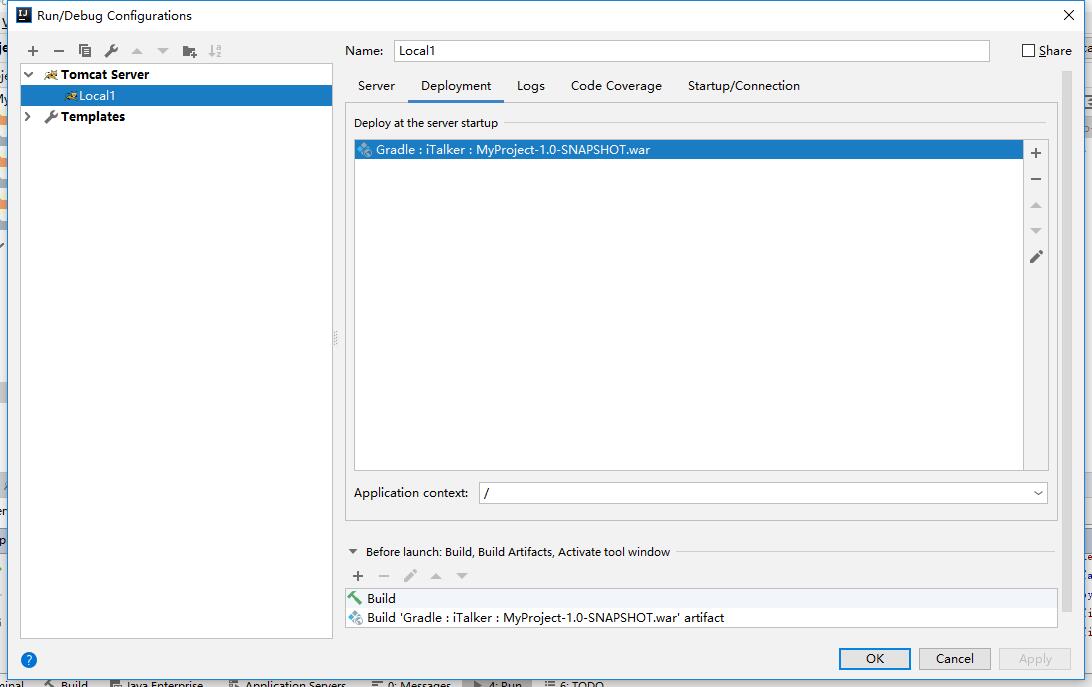Collapse the Tomcat Server tree node
The height and width of the screenshot is (687, 1092).
(29, 75)
